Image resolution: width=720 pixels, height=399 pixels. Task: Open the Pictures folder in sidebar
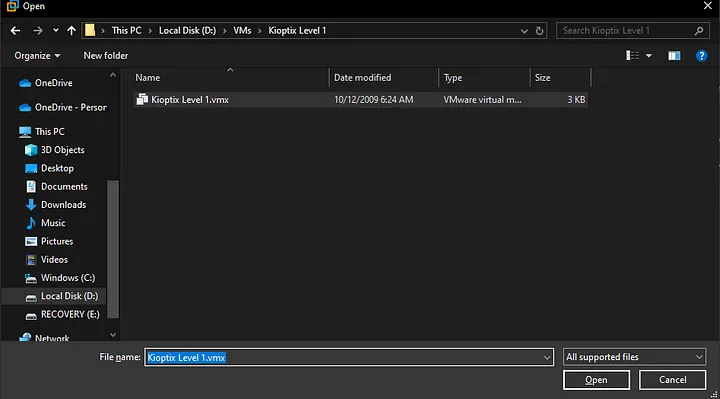[x=49, y=242]
